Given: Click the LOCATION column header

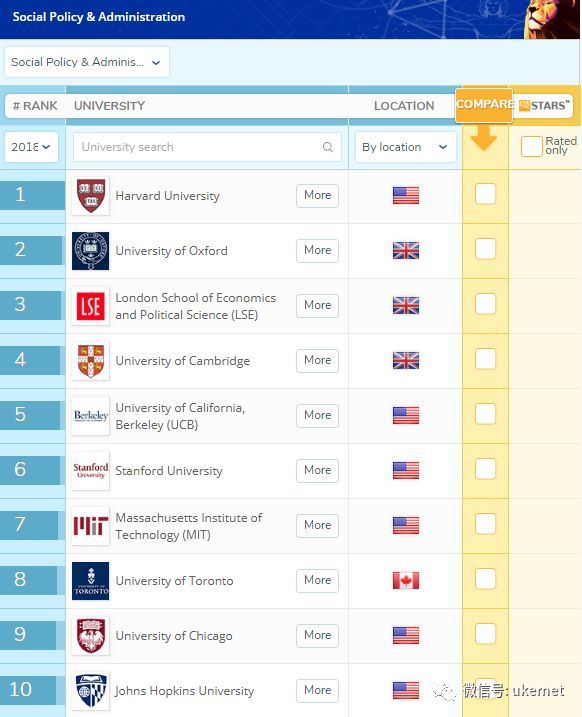Looking at the screenshot, I should pos(404,106).
